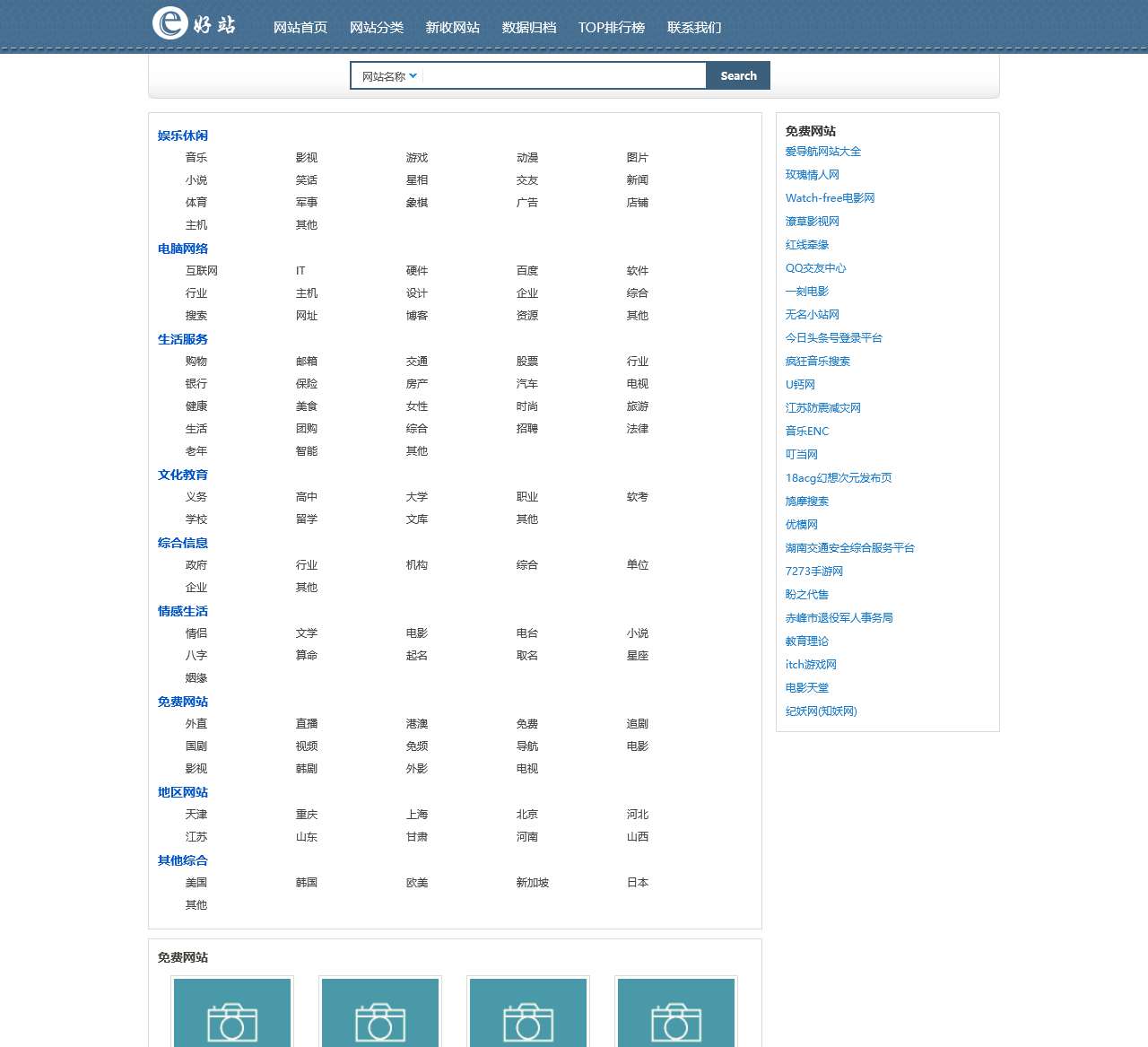Select TOP排行榜 from the navigation bar

click(612, 28)
